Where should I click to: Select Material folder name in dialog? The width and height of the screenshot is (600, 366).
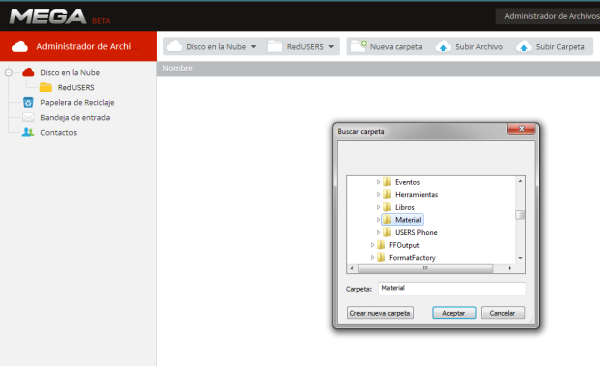point(408,220)
